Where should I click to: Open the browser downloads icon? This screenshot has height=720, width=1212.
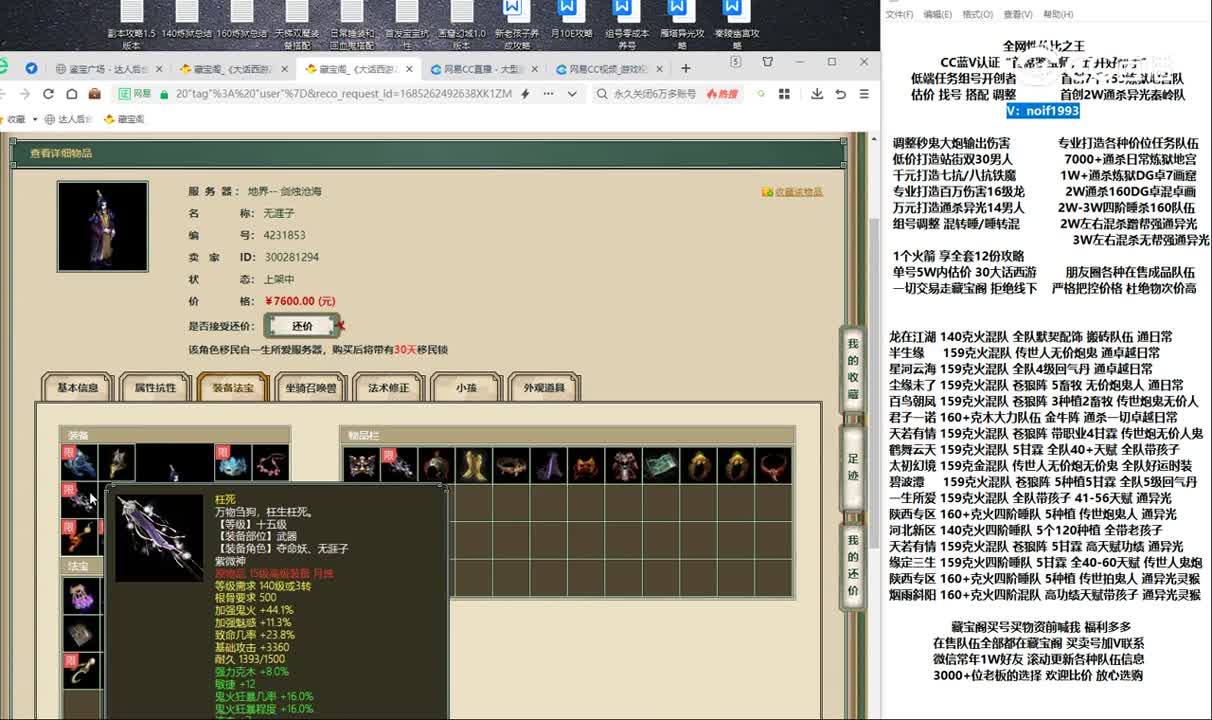pos(817,94)
